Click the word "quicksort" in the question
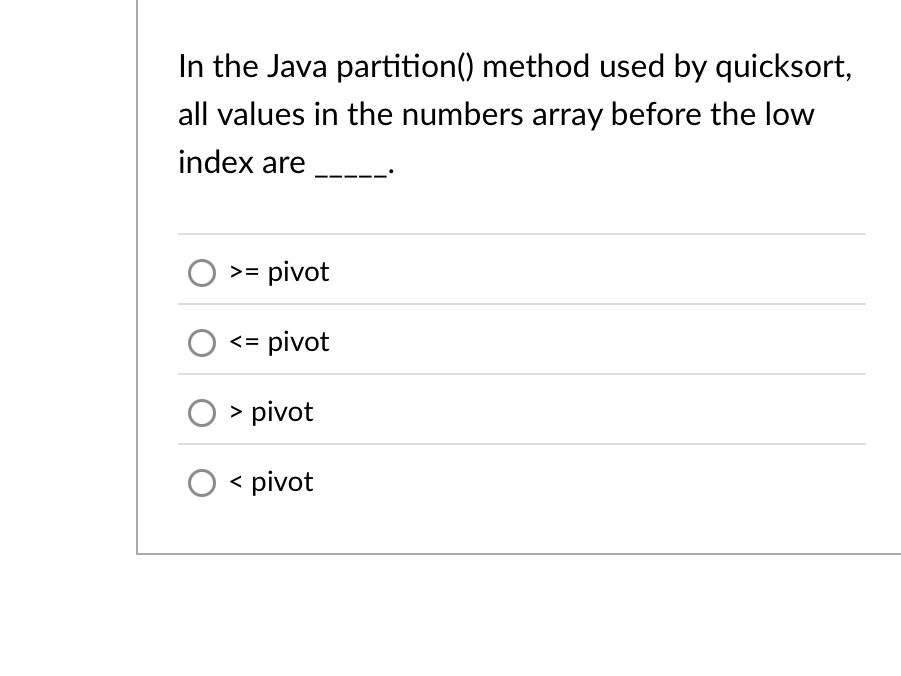Image resolution: width=901 pixels, height=676 pixels. [780, 67]
